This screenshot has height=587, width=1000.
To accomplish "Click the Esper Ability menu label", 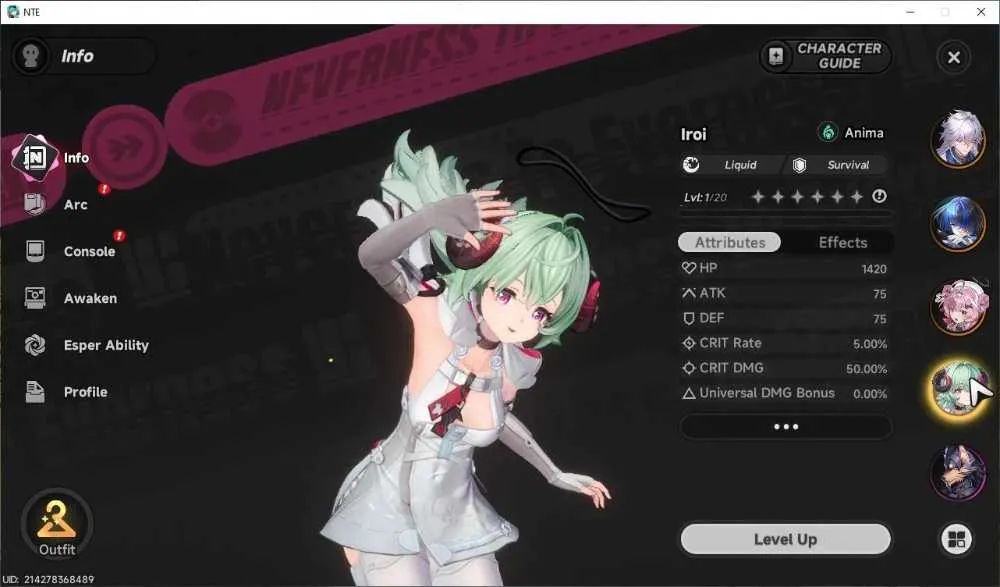I will (x=106, y=345).
